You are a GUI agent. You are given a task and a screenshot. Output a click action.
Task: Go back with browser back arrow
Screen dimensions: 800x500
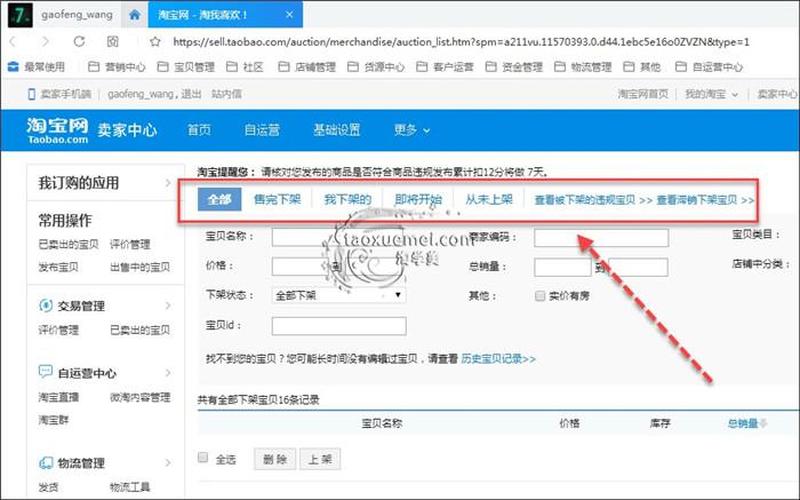tap(13, 41)
